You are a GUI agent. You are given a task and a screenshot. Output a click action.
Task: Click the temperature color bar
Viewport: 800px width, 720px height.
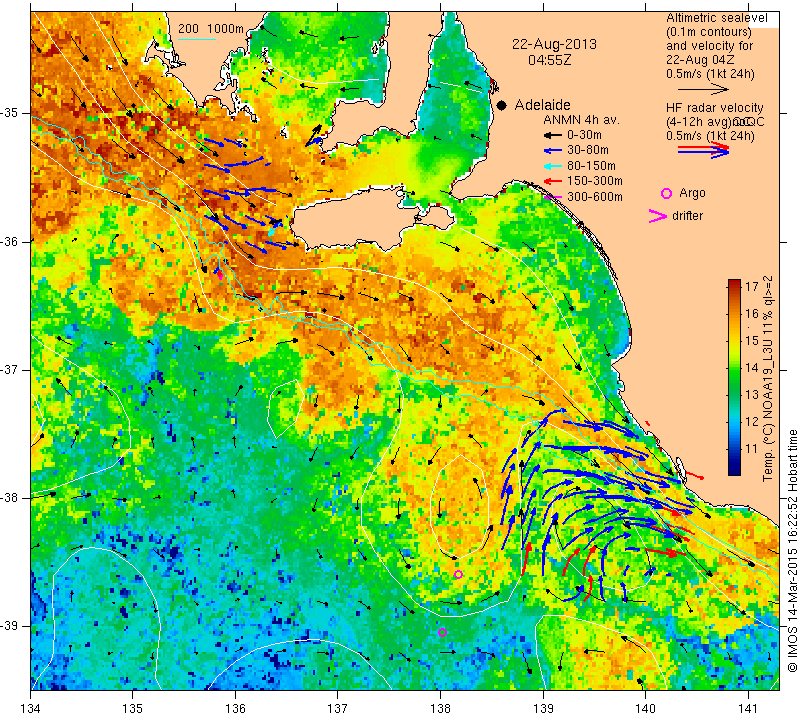pos(734,377)
